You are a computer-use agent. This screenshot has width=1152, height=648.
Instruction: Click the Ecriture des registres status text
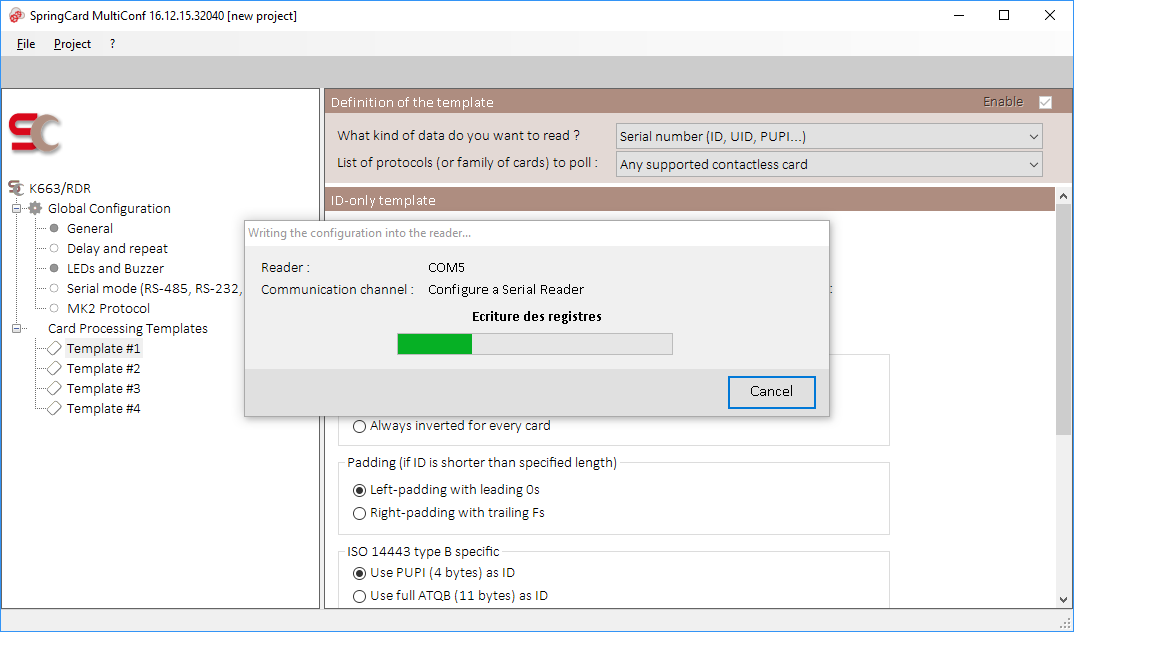536,317
